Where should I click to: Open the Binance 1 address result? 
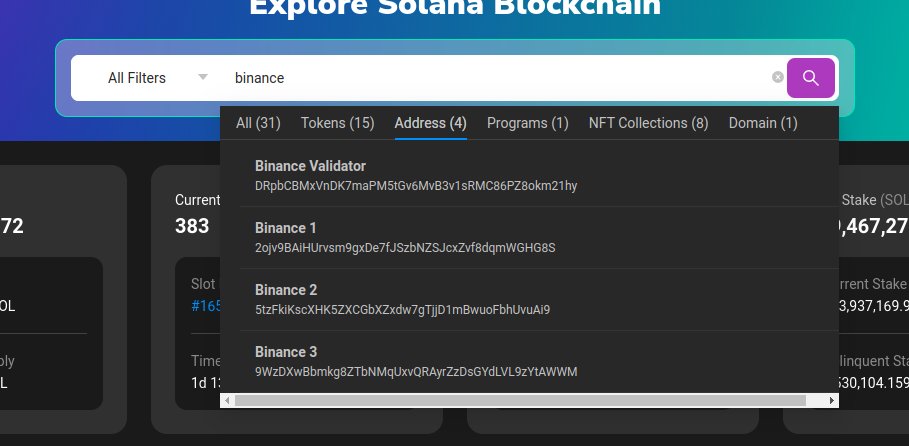[x=286, y=228]
